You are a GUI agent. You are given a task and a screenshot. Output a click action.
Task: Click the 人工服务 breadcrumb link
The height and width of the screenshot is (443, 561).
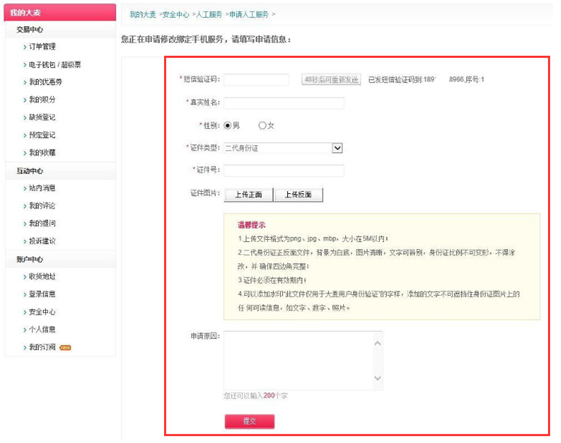[209, 14]
